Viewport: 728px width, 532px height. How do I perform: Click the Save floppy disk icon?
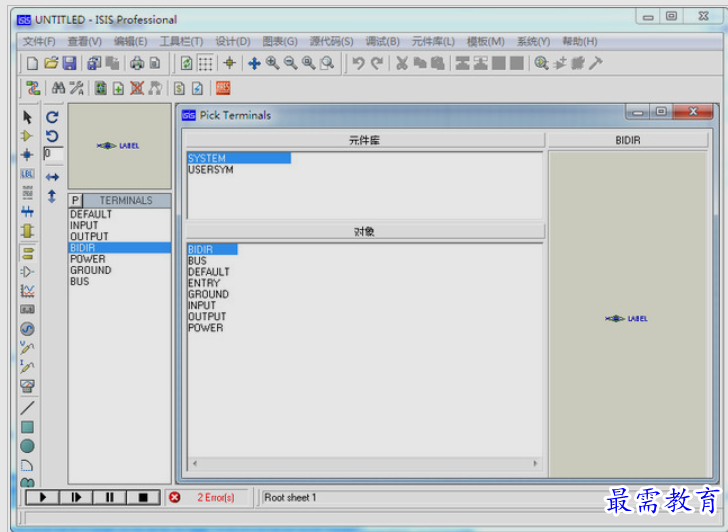pos(70,63)
